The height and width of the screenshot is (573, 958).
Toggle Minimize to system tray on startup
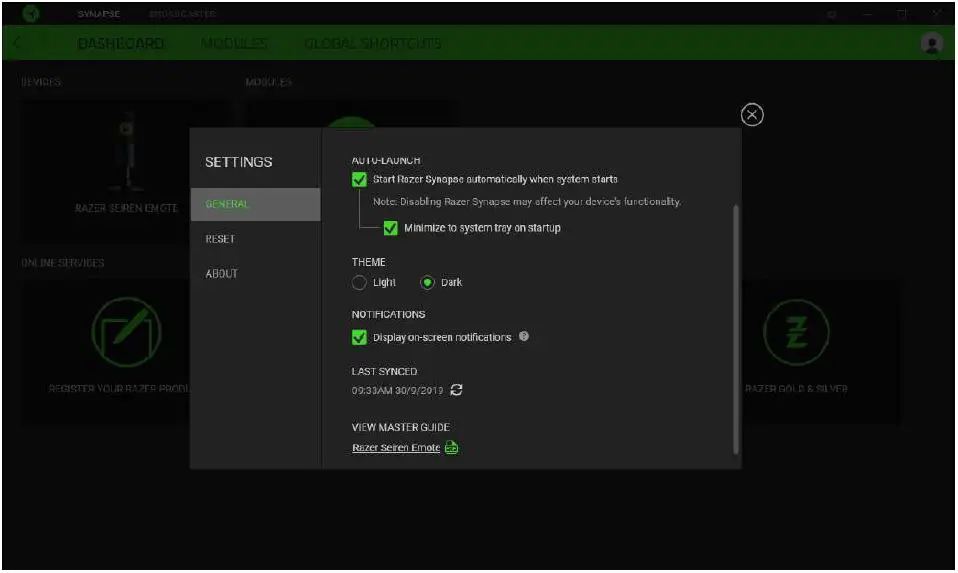(390, 228)
